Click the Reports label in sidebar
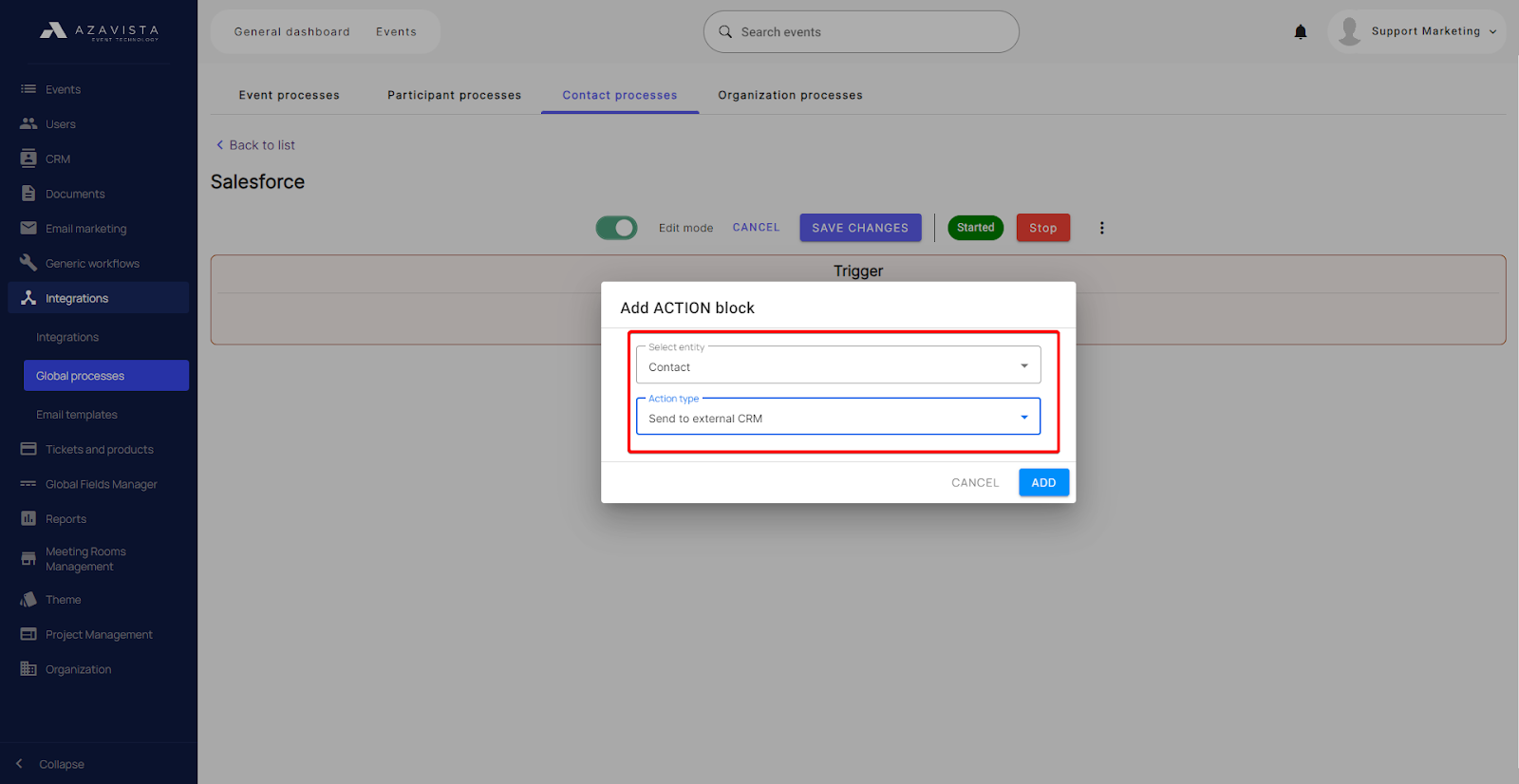The width and height of the screenshot is (1519, 784). (x=66, y=519)
